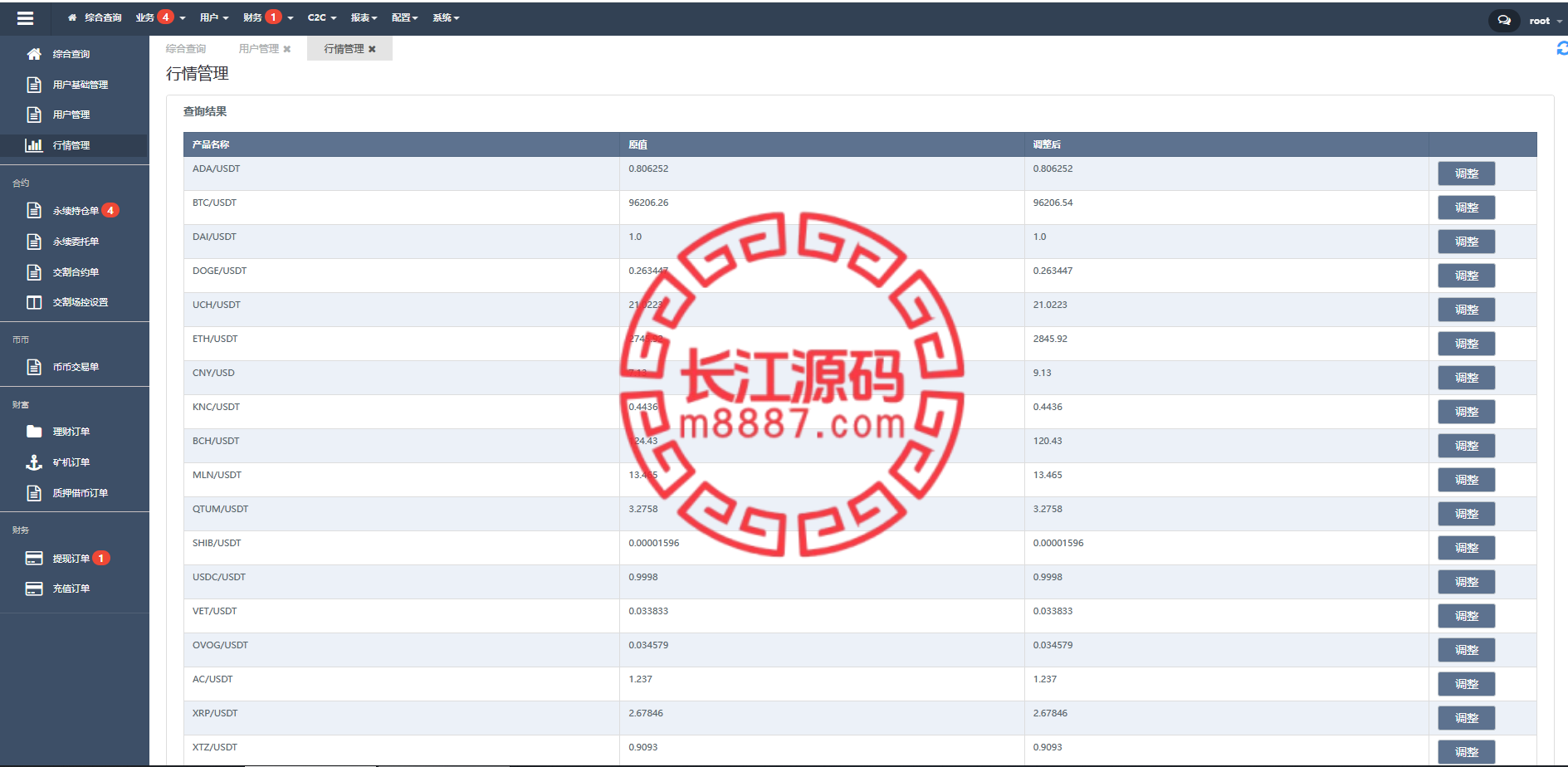The width and height of the screenshot is (1568, 767).
Task: Click the adjusted value 96206.54
Action: coord(1053,203)
